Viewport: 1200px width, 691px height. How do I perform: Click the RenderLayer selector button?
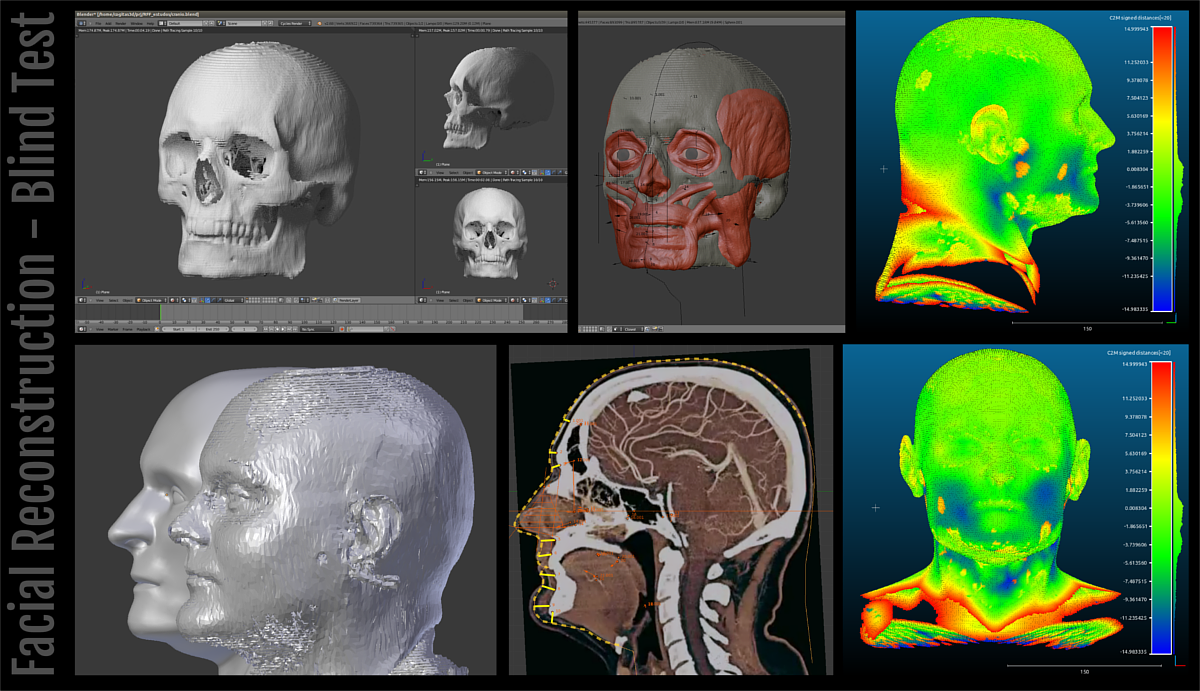pyautogui.click(x=349, y=300)
